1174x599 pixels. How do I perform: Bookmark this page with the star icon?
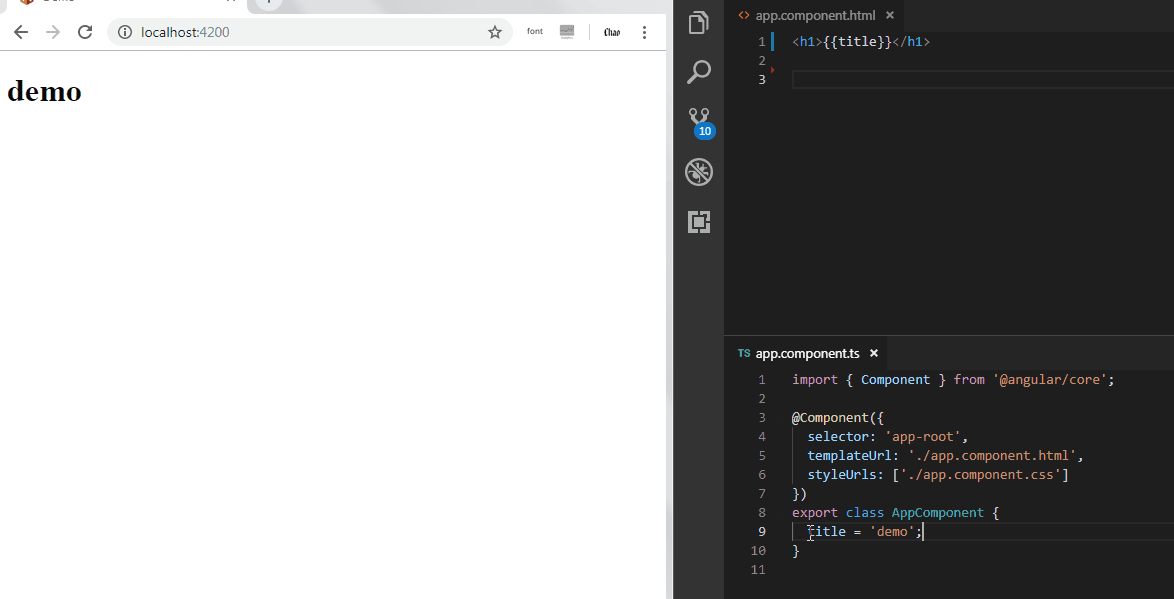(494, 32)
